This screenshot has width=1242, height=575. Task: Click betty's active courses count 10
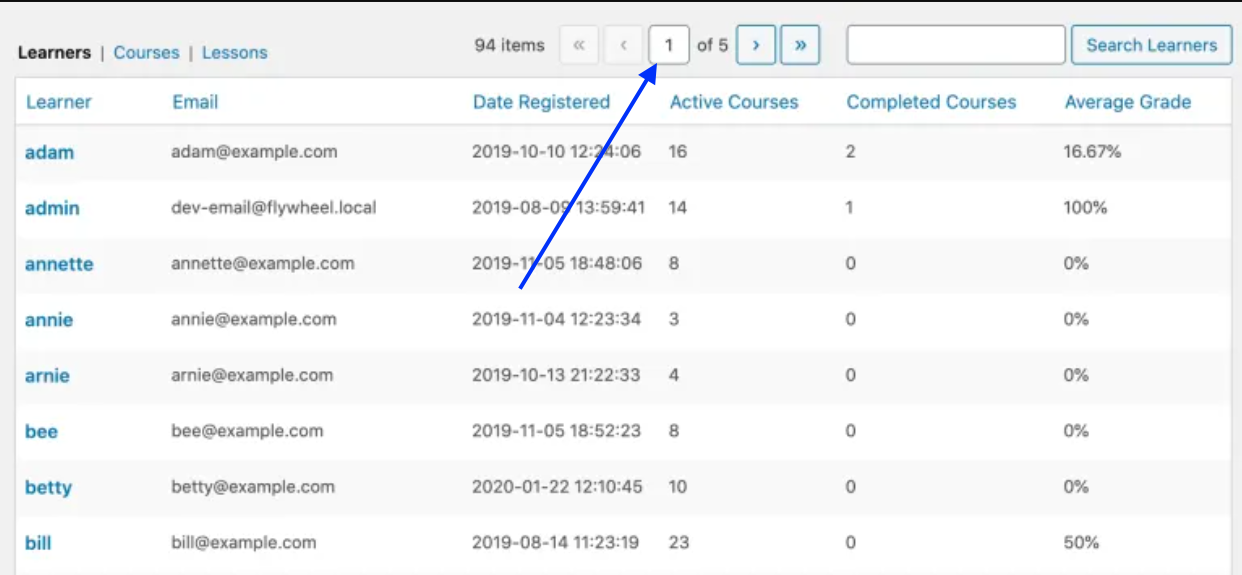pyautogui.click(x=678, y=487)
